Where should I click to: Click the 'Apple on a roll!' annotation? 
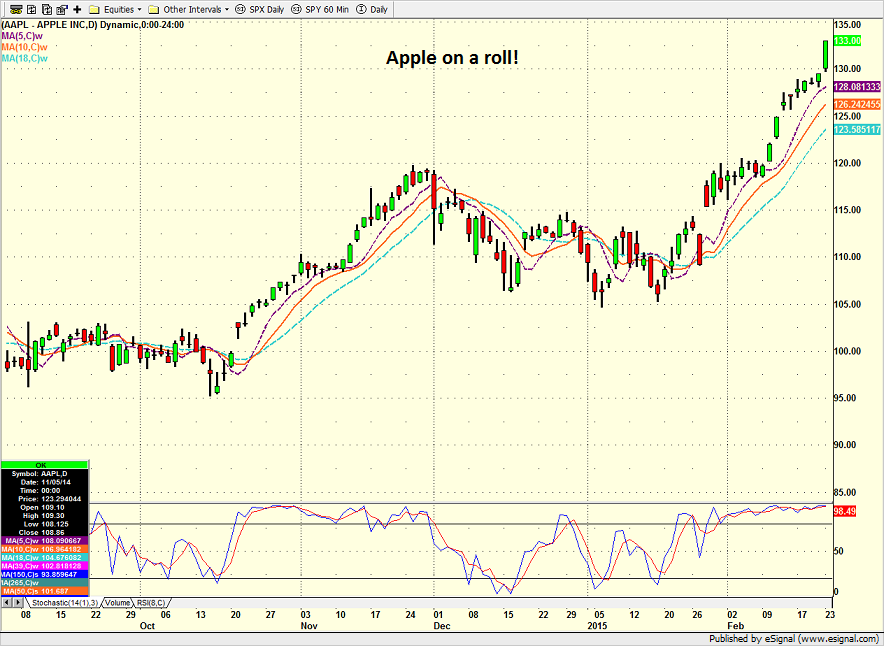pyautogui.click(x=452, y=57)
